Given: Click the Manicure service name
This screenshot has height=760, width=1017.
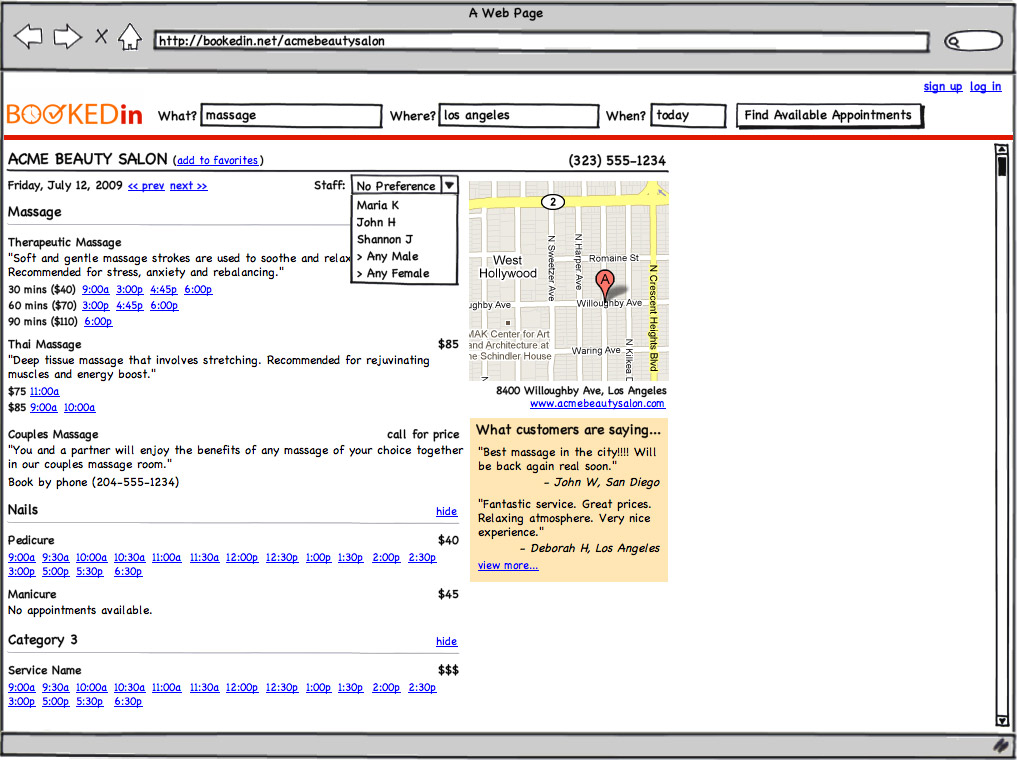Looking at the screenshot, I should 32,594.
